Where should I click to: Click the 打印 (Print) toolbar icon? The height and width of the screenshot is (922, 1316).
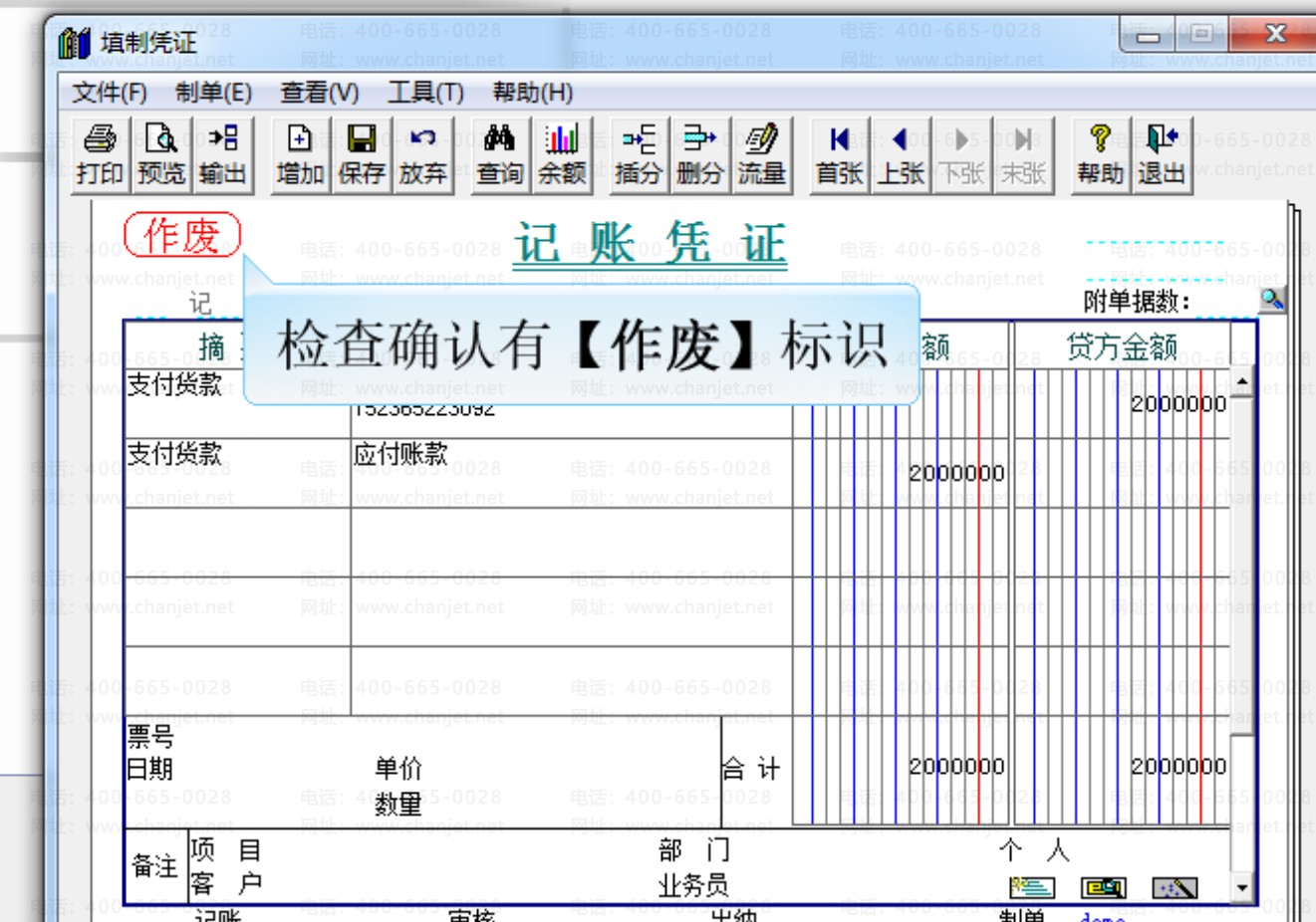(100, 155)
